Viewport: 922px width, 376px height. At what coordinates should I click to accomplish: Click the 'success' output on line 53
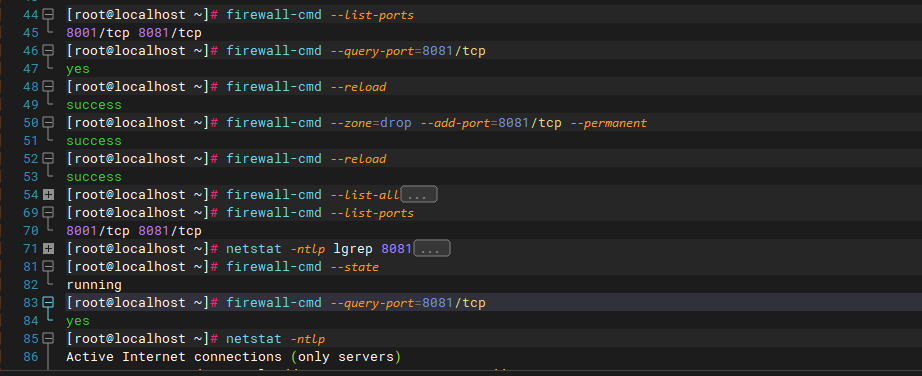click(94, 177)
